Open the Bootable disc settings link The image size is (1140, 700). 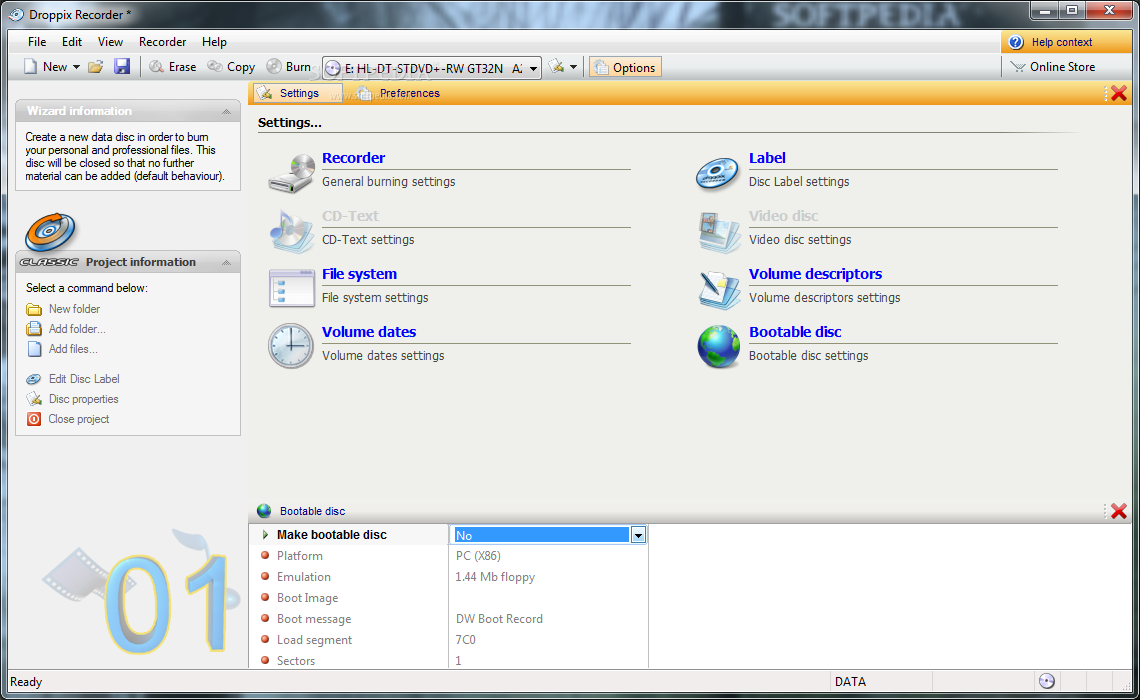pos(795,332)
